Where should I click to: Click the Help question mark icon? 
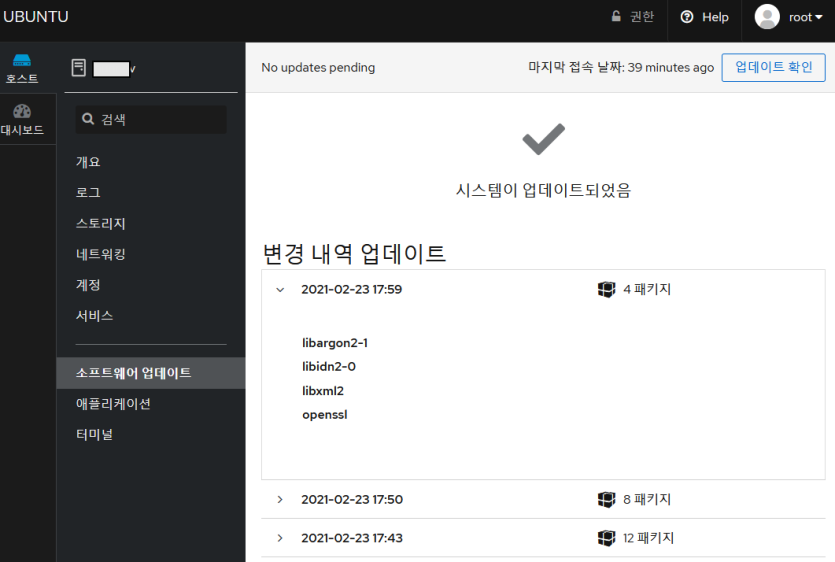coord(687,17)
